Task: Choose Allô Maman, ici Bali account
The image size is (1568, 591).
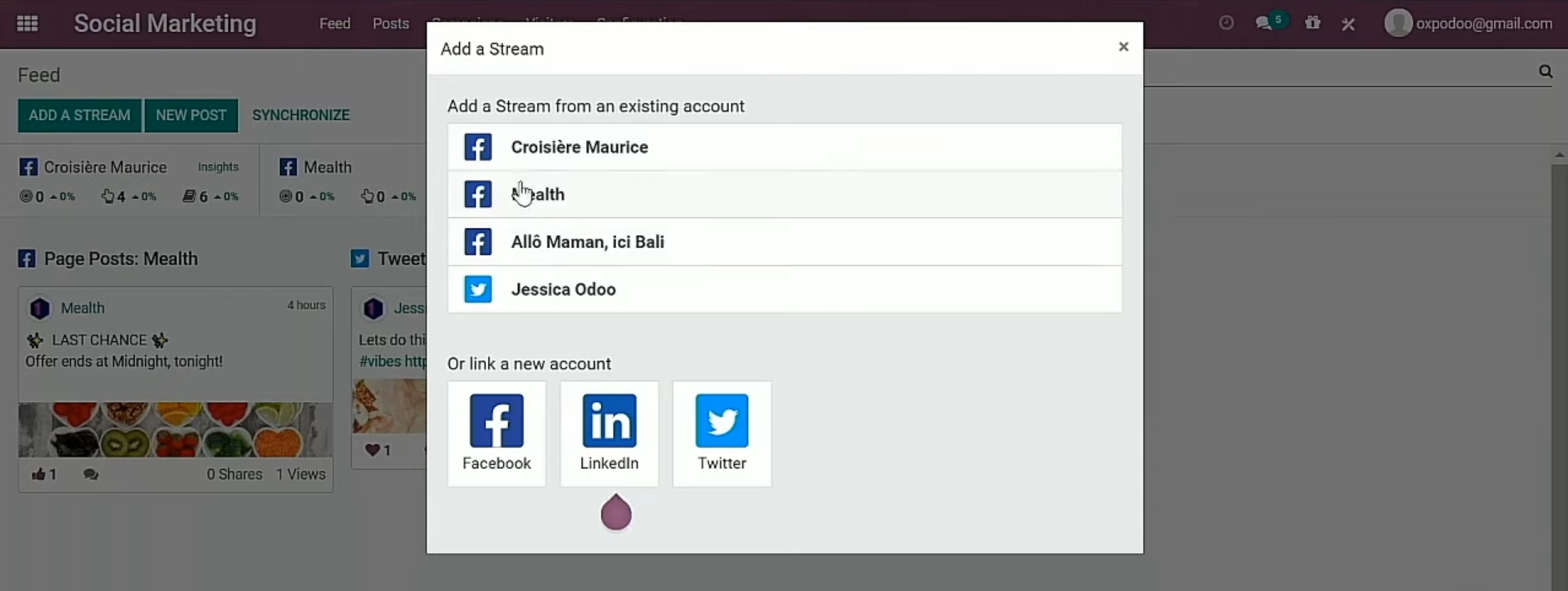Action: click(x=784, y=242)
